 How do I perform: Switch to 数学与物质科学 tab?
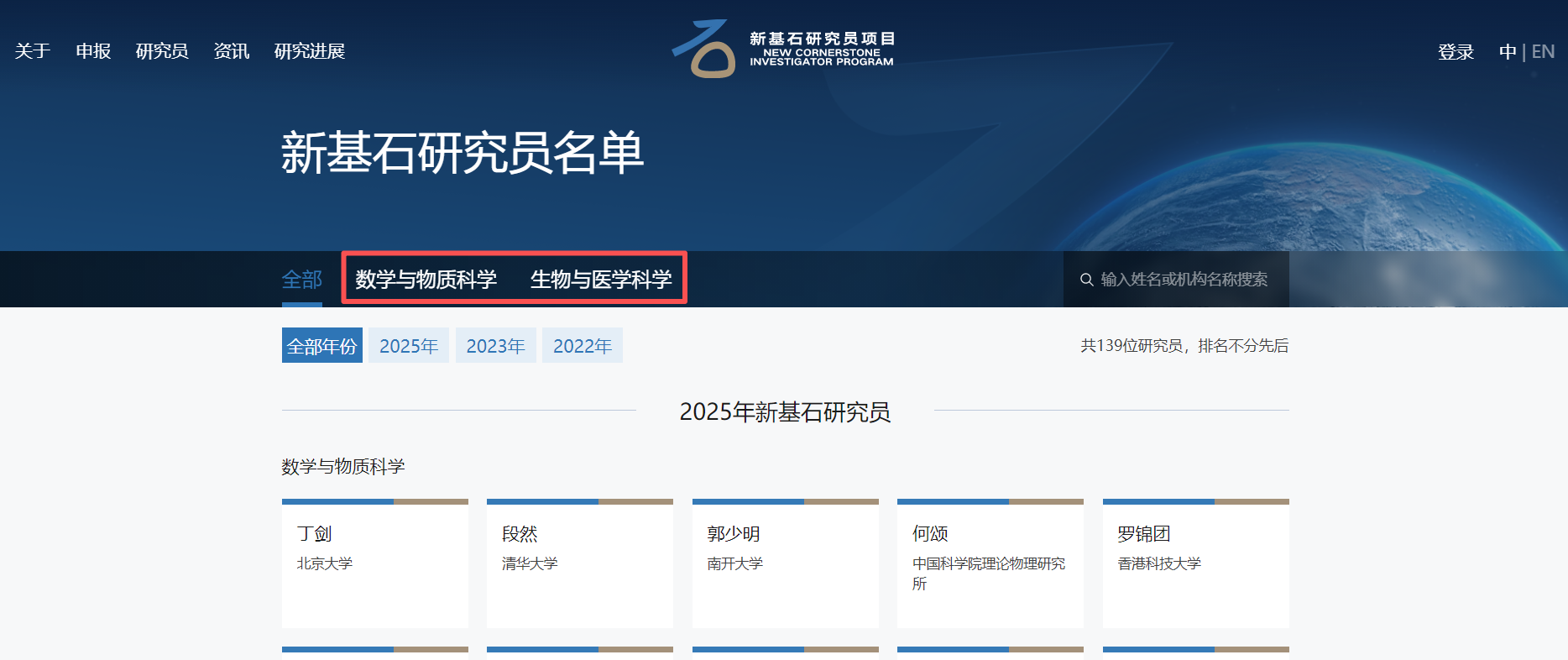(426, 280)
